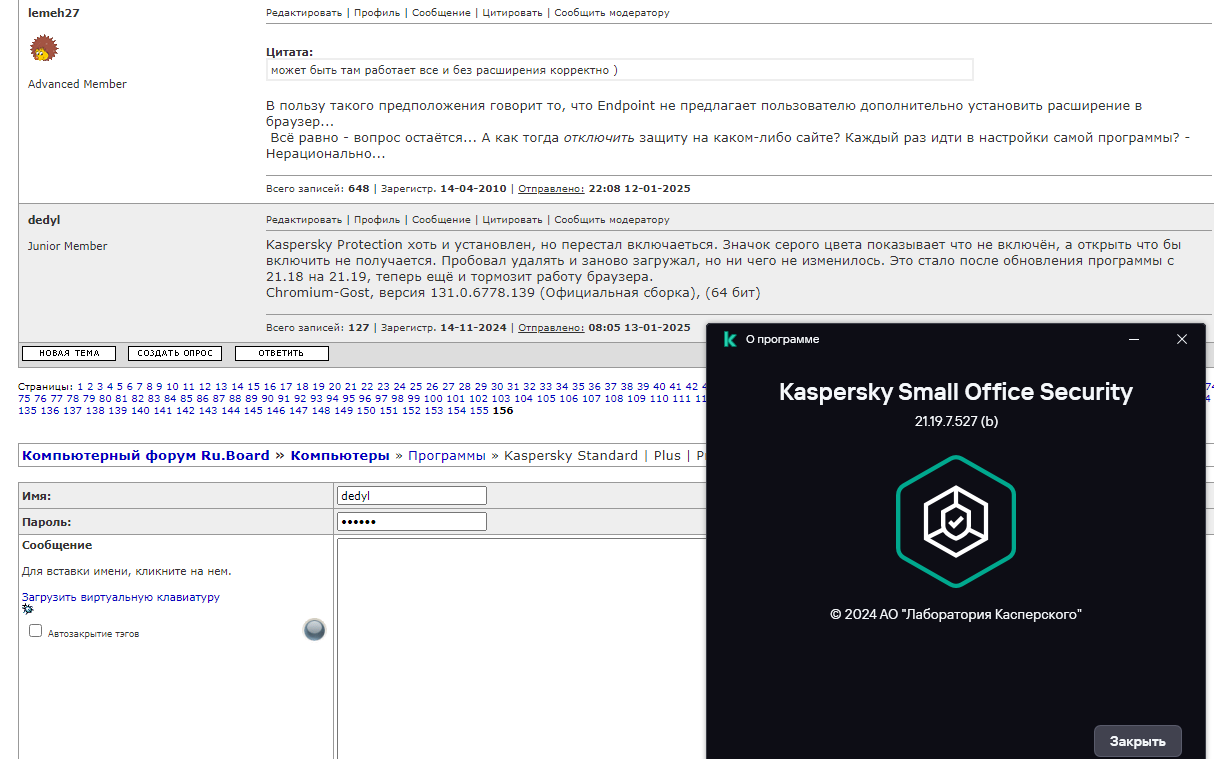
Task: Click the green hexagon shield logo in the Kaspersky dialog
Action: click(x=956, y=520)
